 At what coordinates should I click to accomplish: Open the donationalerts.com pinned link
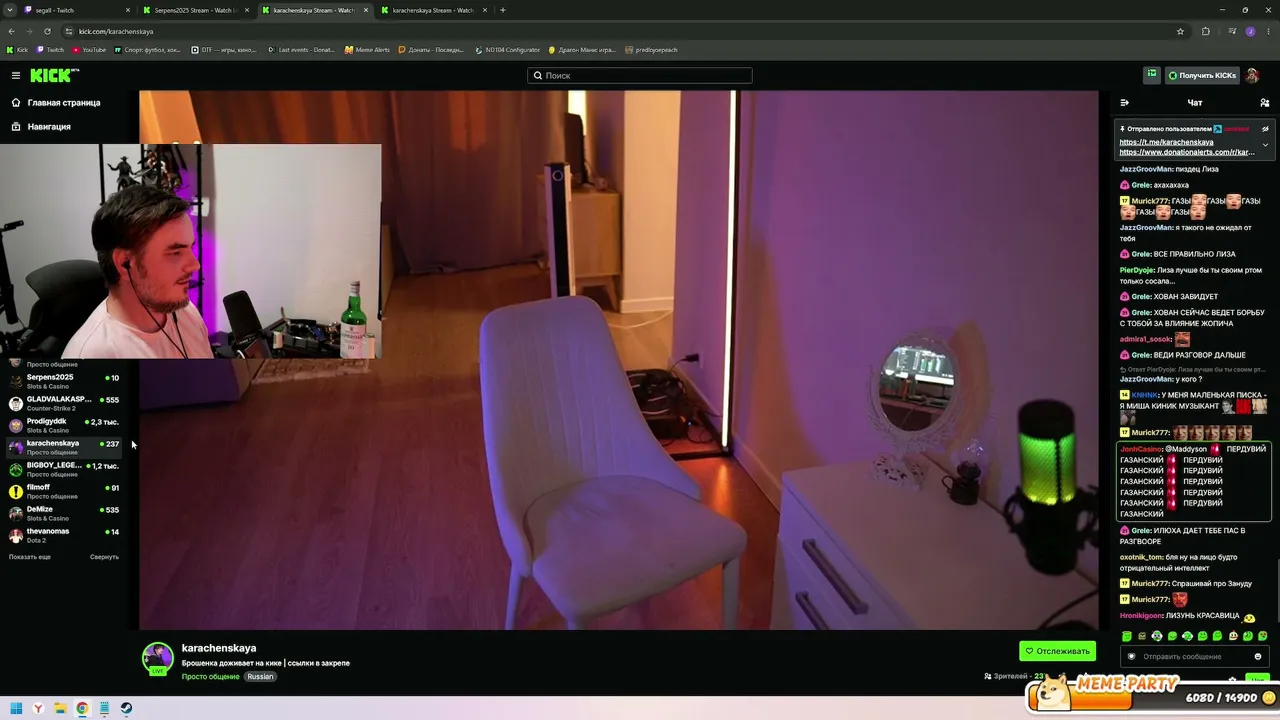coord(1186,152)
